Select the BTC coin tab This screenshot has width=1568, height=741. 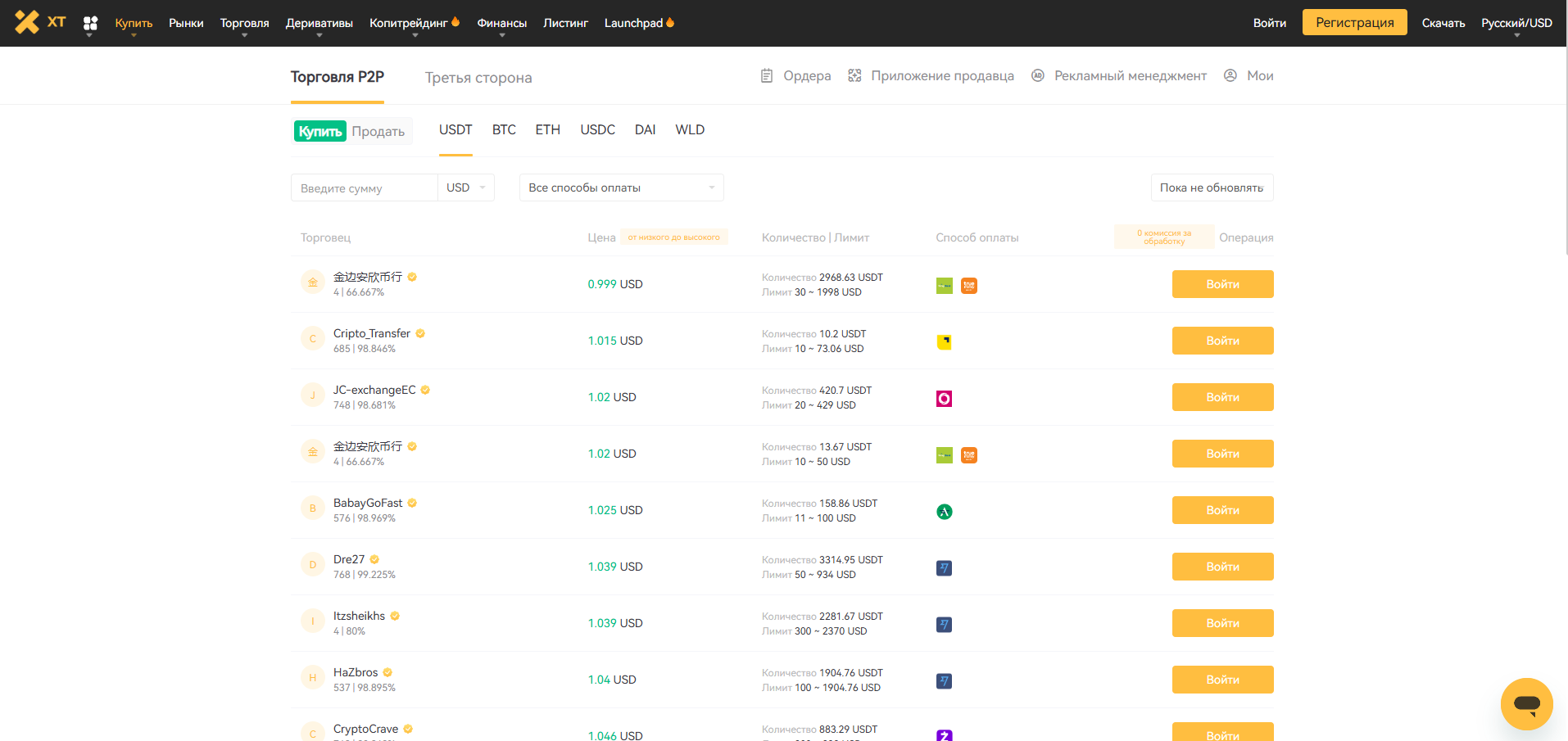tap(504, 129)
